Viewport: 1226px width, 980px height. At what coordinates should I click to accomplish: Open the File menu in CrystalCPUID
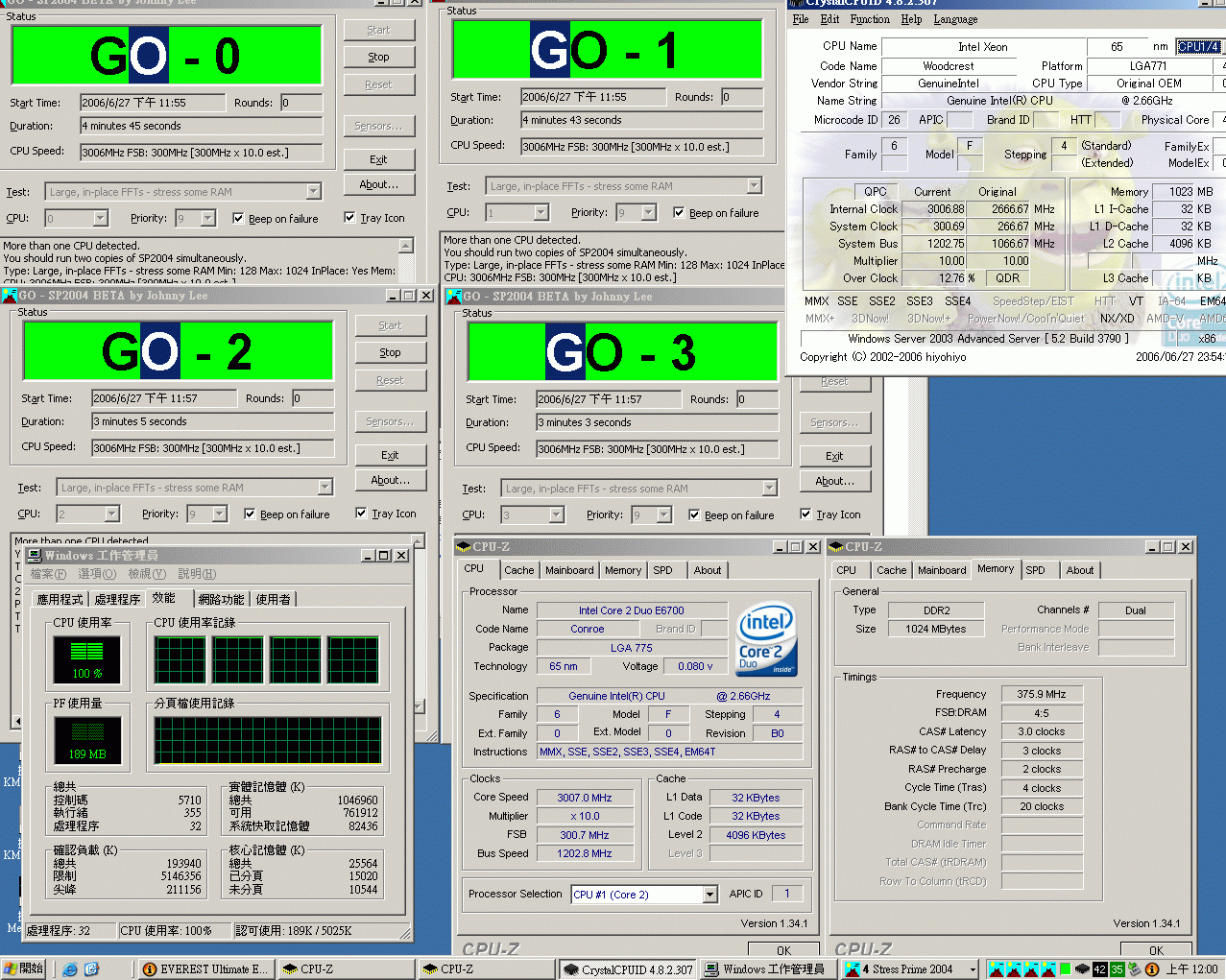tap(801, 19)
